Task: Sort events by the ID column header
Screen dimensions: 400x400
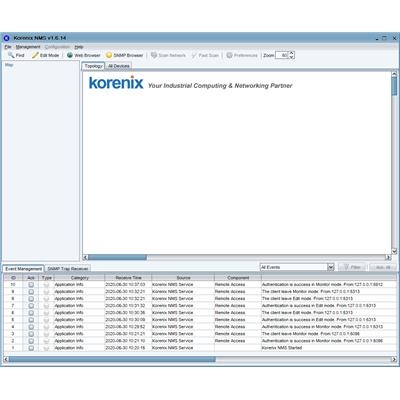Action: 13,278
